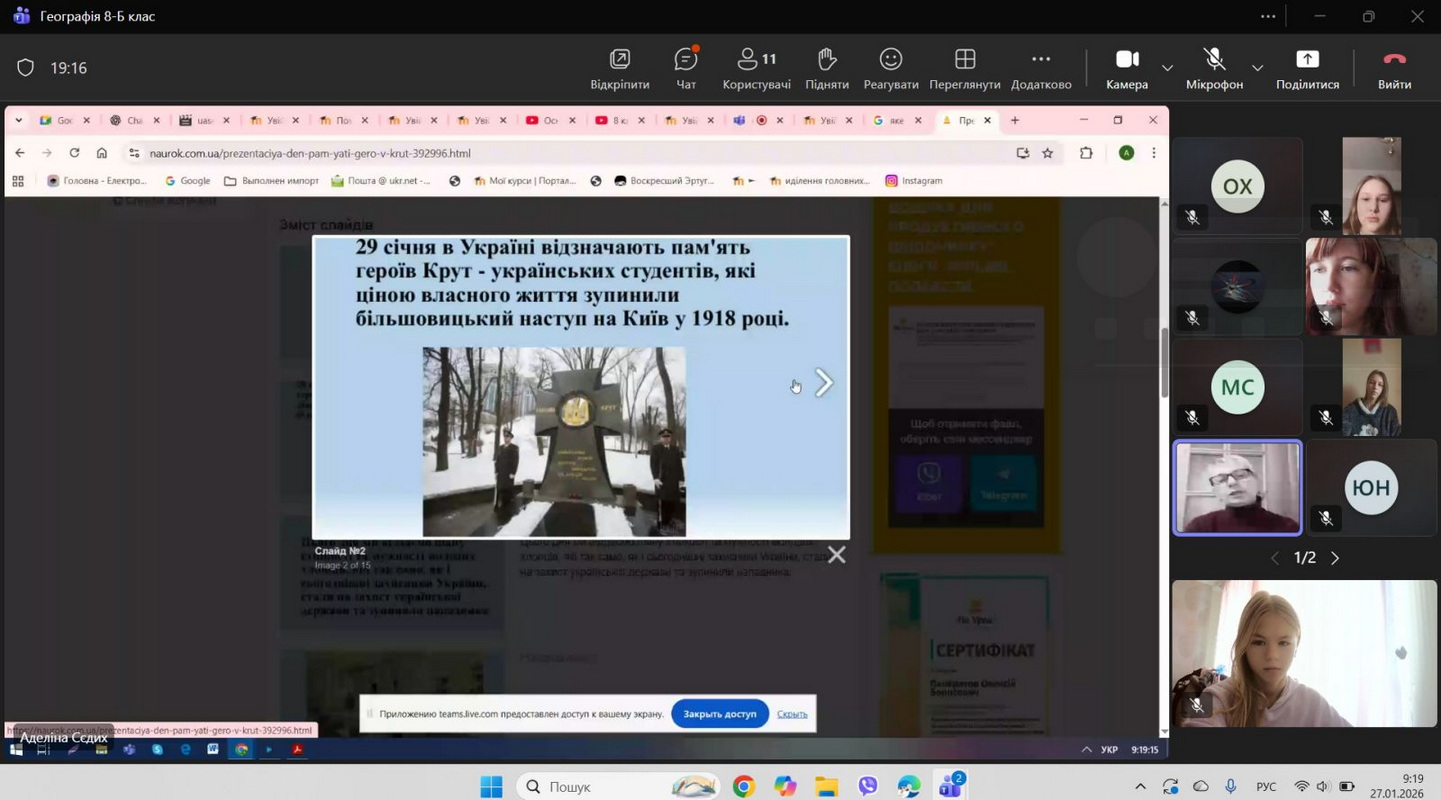Image resolution: width=1441 pixels, height=800 pixels.
Task: Open Microsoft Teams from the Windows taskbar
Action: point(950,786)
